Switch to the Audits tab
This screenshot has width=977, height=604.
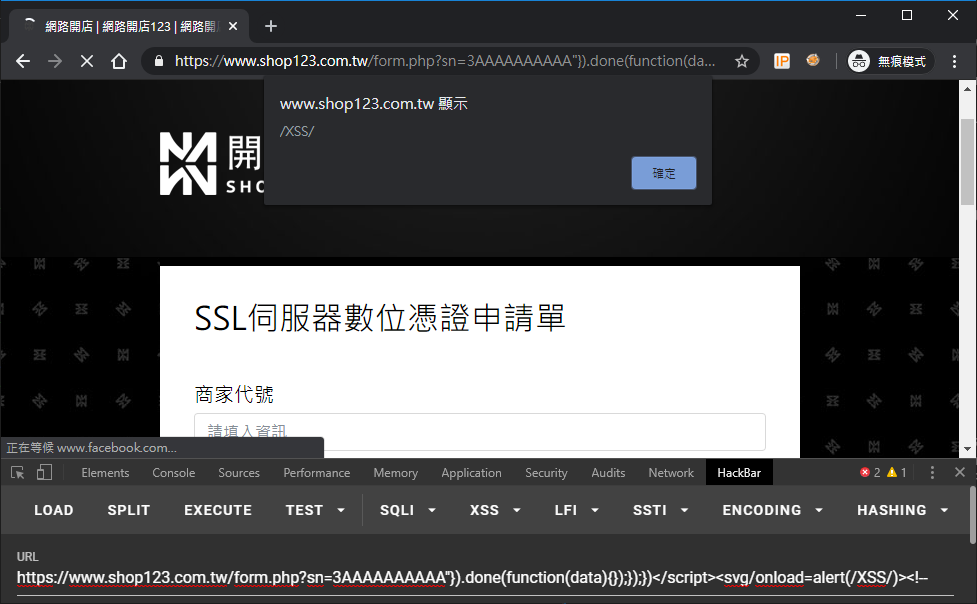coord(608,472)
